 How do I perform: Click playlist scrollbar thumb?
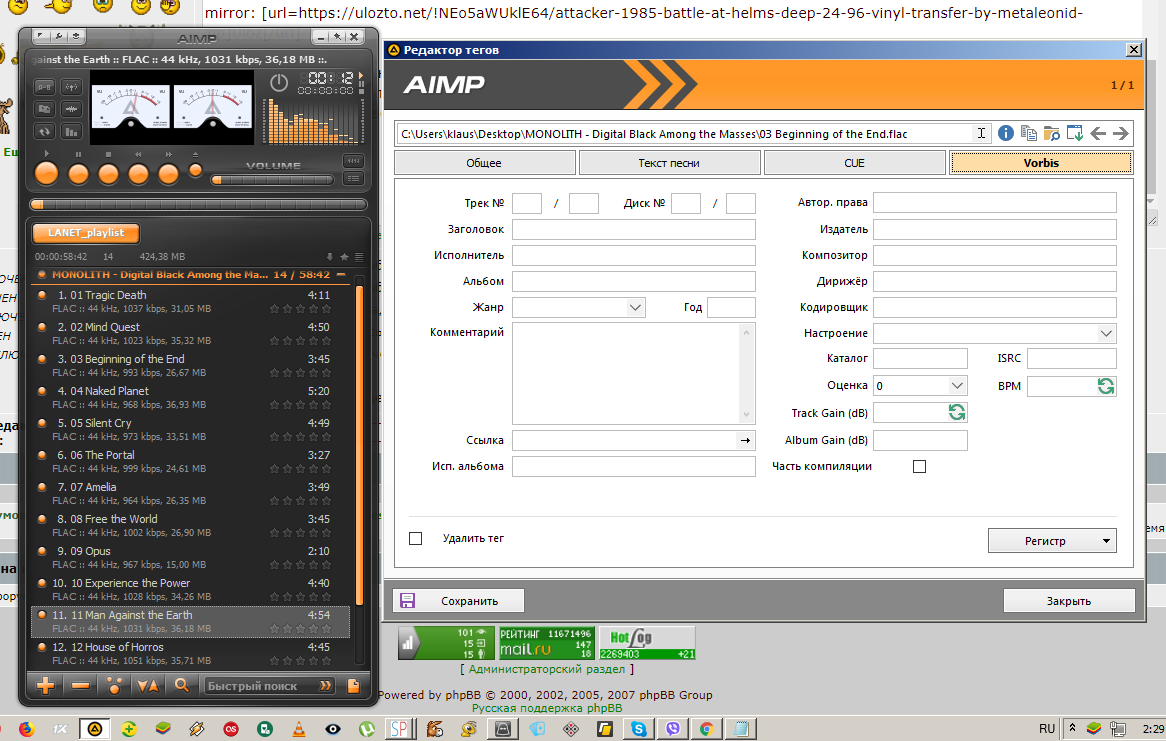pos(360,444)
